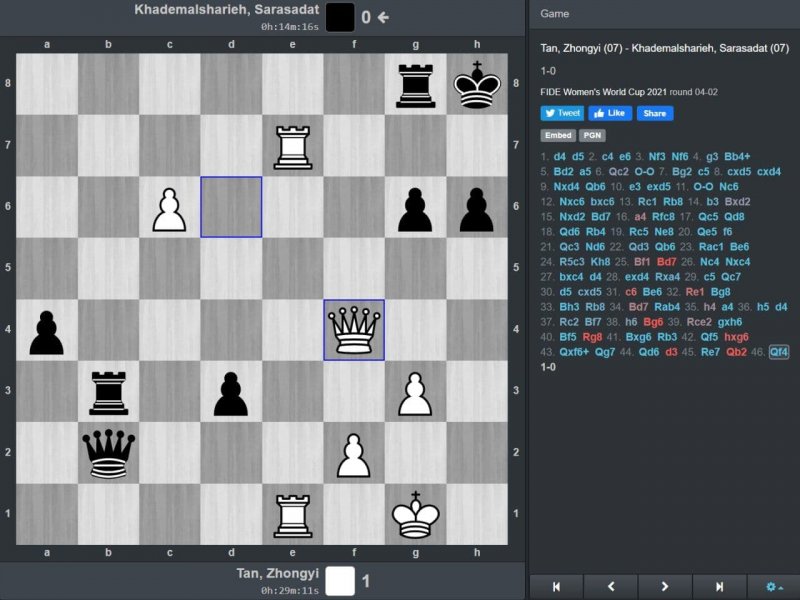
Task: Advance to the next move
Action: coord(665,587)
